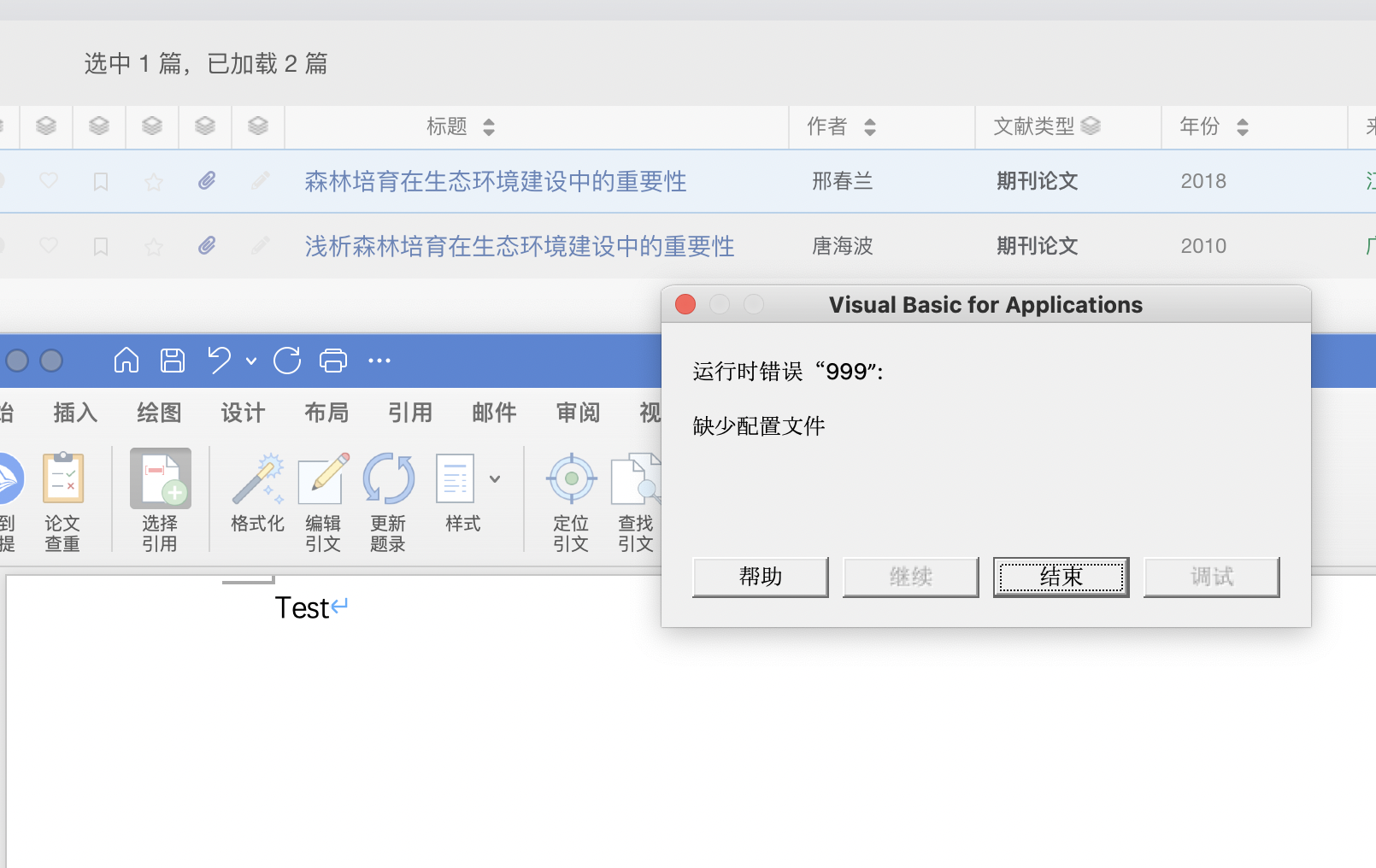This screenshot has height=868, width=1376.
Task: Open the 绘图 ribbon tab
Action: click(159, 413)
